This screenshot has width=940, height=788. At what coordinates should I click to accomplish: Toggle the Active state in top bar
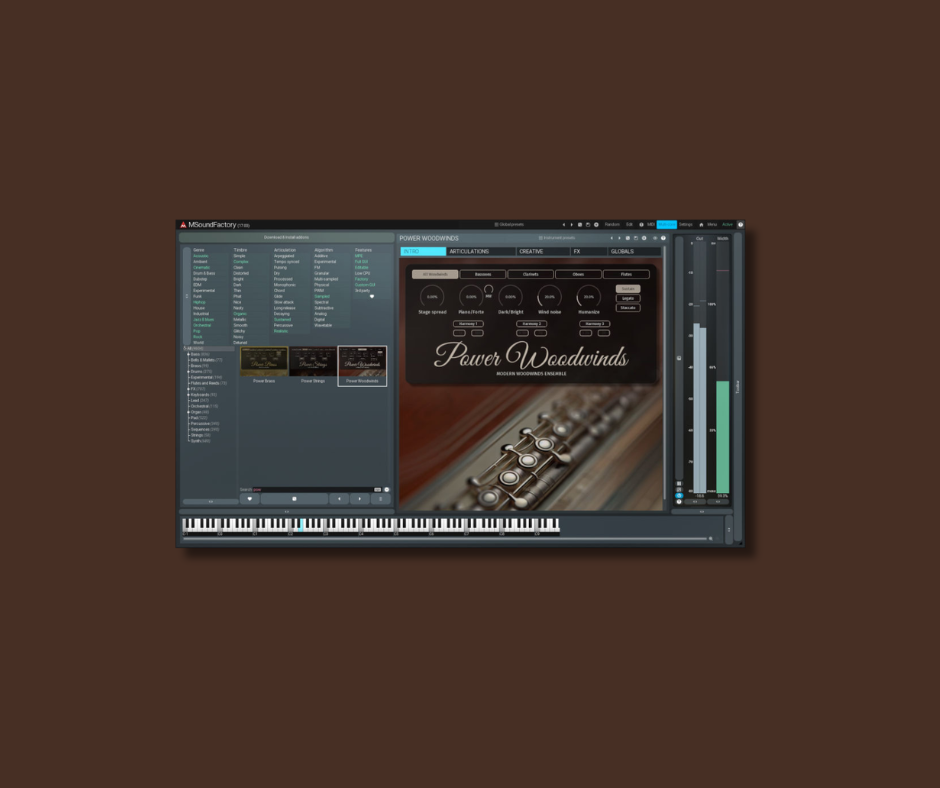coord(727,225)
